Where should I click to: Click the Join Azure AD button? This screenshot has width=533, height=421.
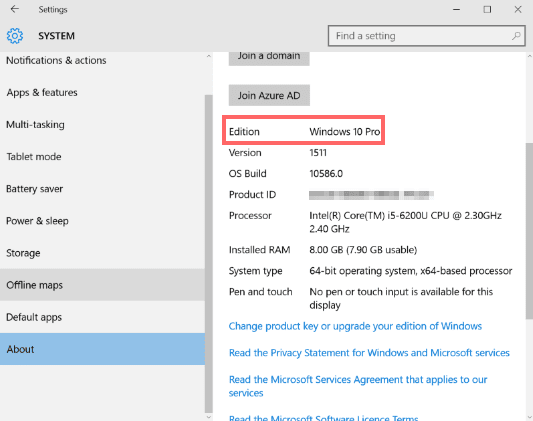269,95
